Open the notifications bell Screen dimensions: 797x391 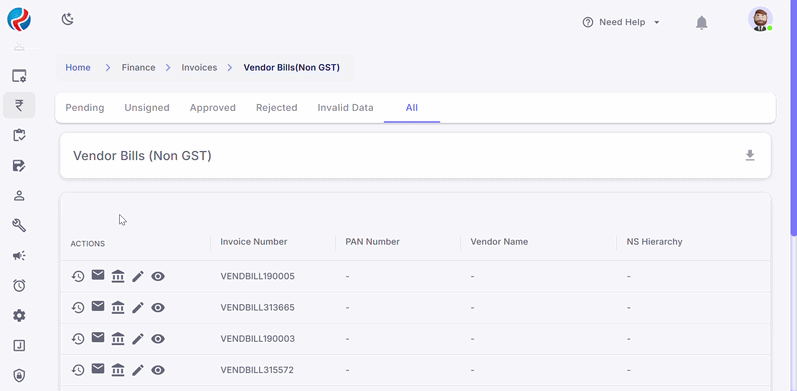tap(701, 22)
